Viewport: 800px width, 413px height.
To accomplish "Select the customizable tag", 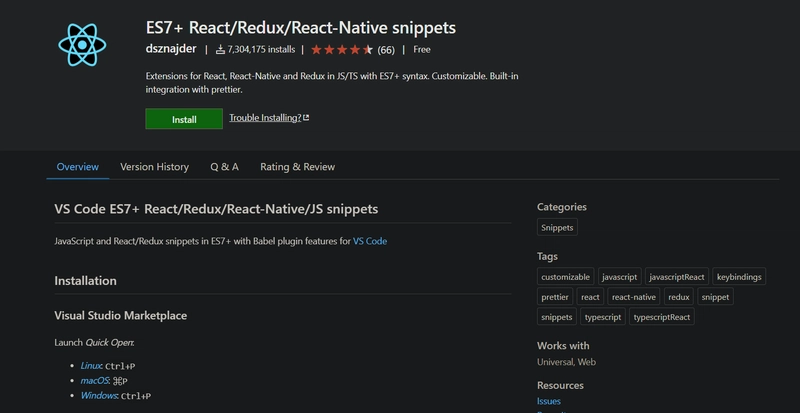I will (x=565, y=277).
